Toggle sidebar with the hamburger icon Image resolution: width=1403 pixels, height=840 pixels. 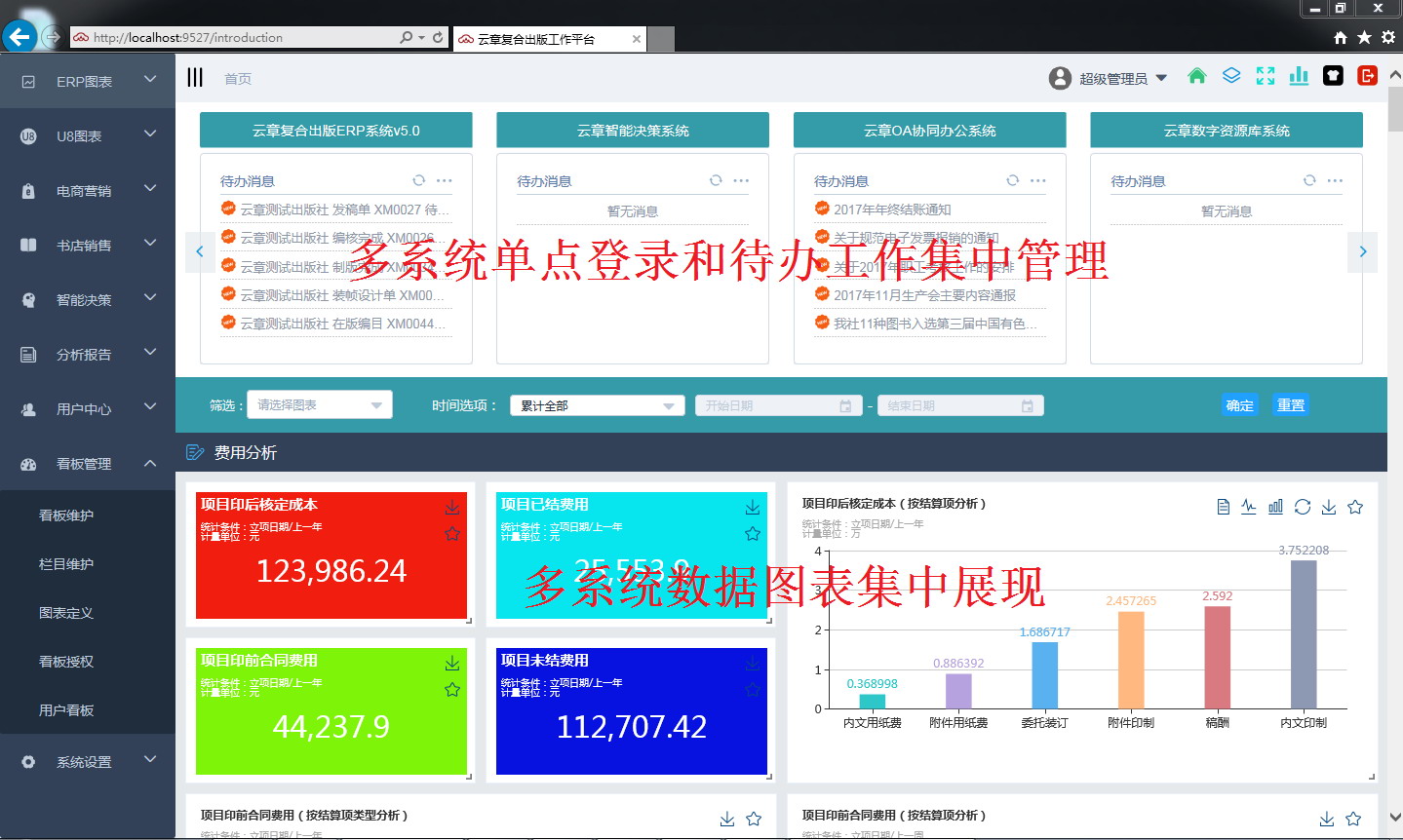click(195, 78)
